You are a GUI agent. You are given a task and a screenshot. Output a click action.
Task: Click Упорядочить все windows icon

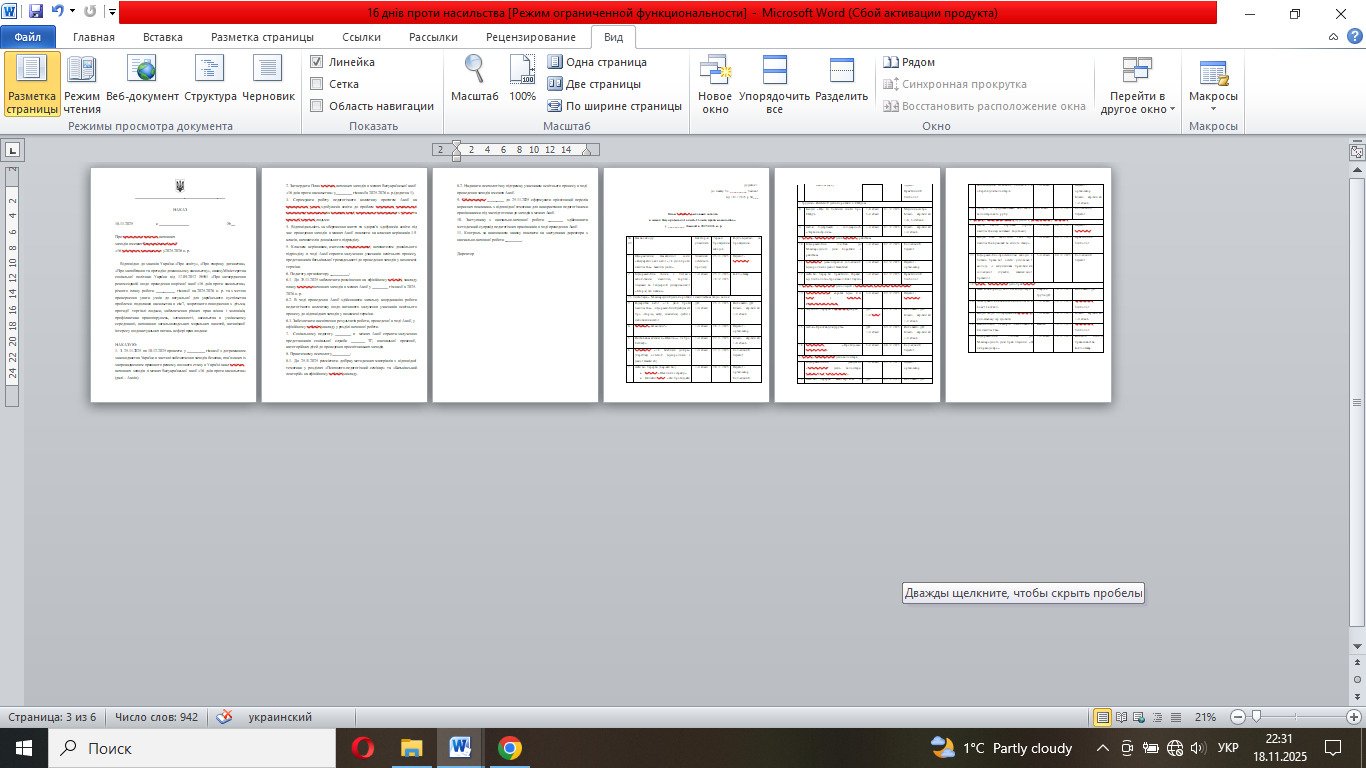point(774,84)
